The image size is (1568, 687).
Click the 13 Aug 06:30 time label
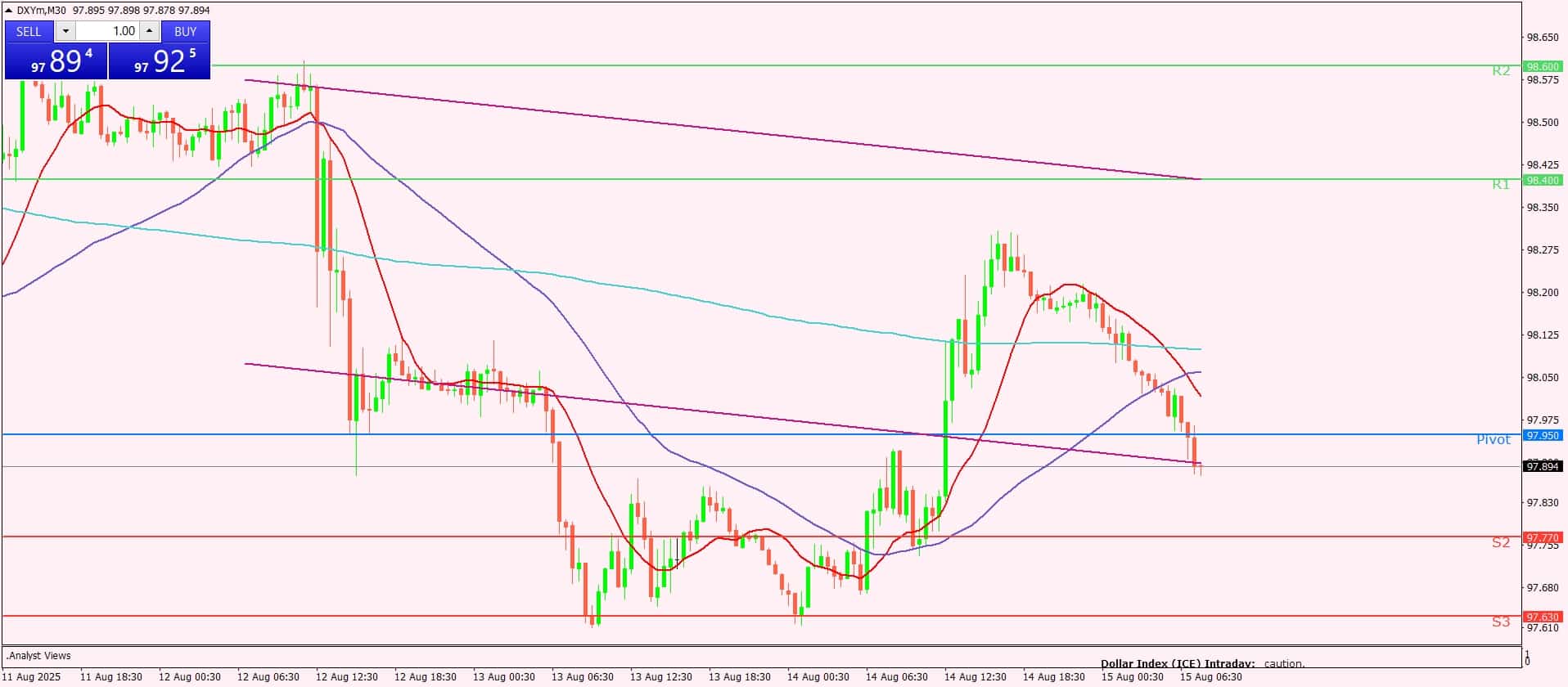click(x=583, y=677)
